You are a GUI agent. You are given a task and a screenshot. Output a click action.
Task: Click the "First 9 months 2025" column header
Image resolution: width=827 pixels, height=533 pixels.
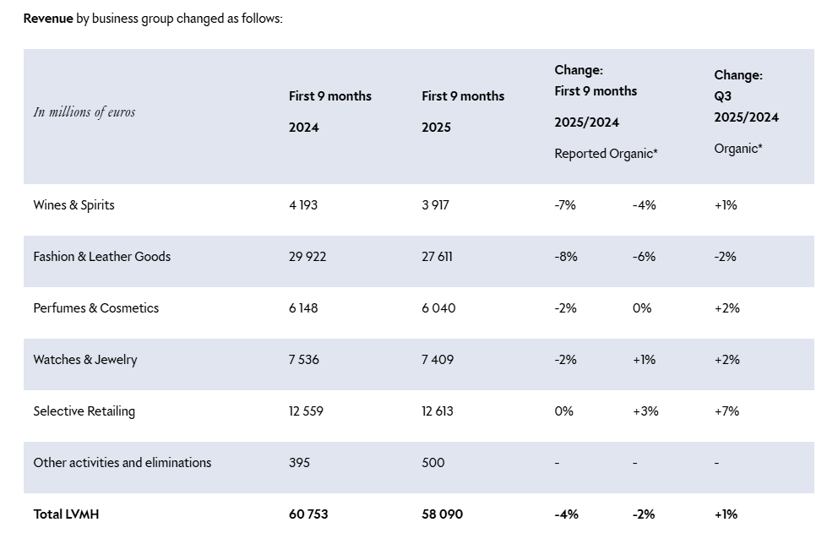pos(463,111)
